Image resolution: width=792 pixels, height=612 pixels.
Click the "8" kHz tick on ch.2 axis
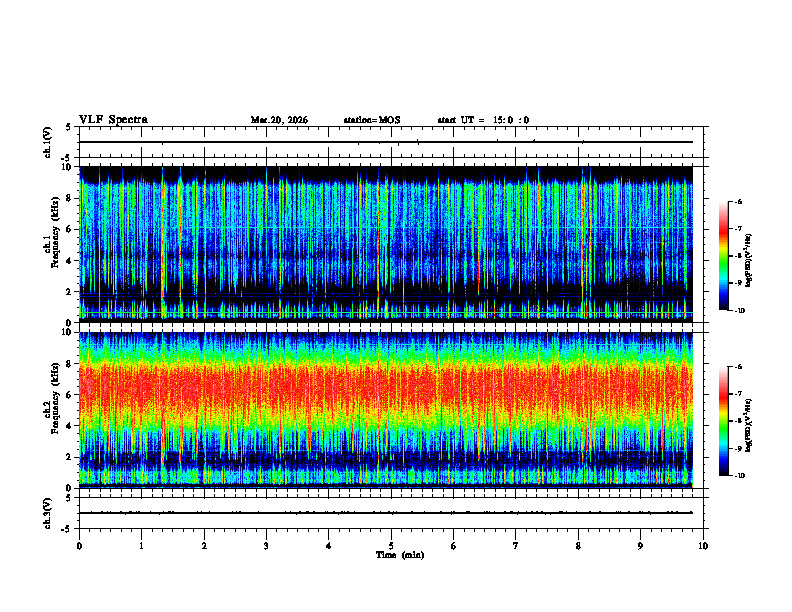click(69, 364)
